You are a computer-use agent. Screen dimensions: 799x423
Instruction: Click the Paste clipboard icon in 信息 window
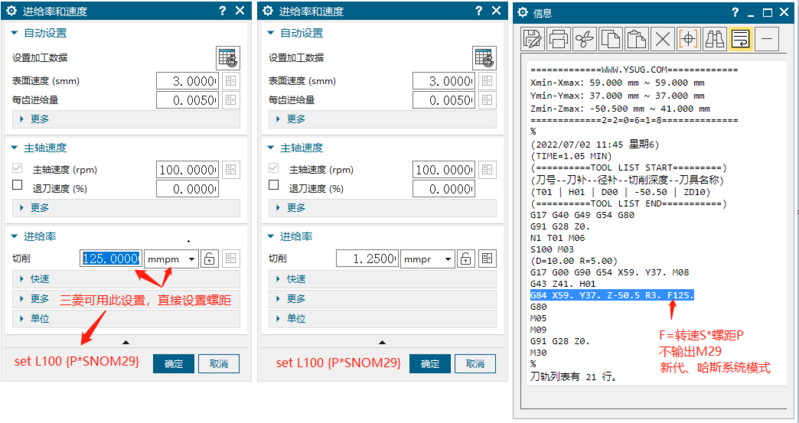click(636, 39)
